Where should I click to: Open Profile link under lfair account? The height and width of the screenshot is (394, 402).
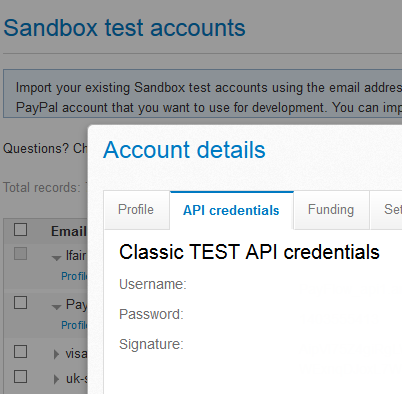click(x=74, y=276)
